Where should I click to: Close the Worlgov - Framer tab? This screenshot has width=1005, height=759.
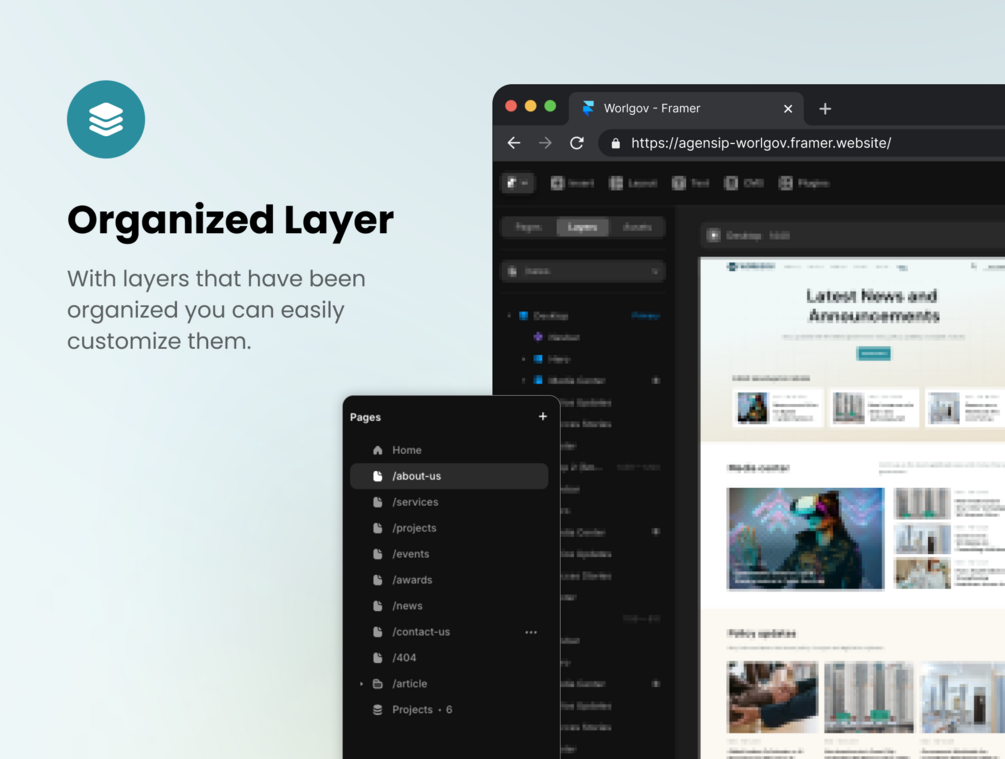[x=788, y=109]
